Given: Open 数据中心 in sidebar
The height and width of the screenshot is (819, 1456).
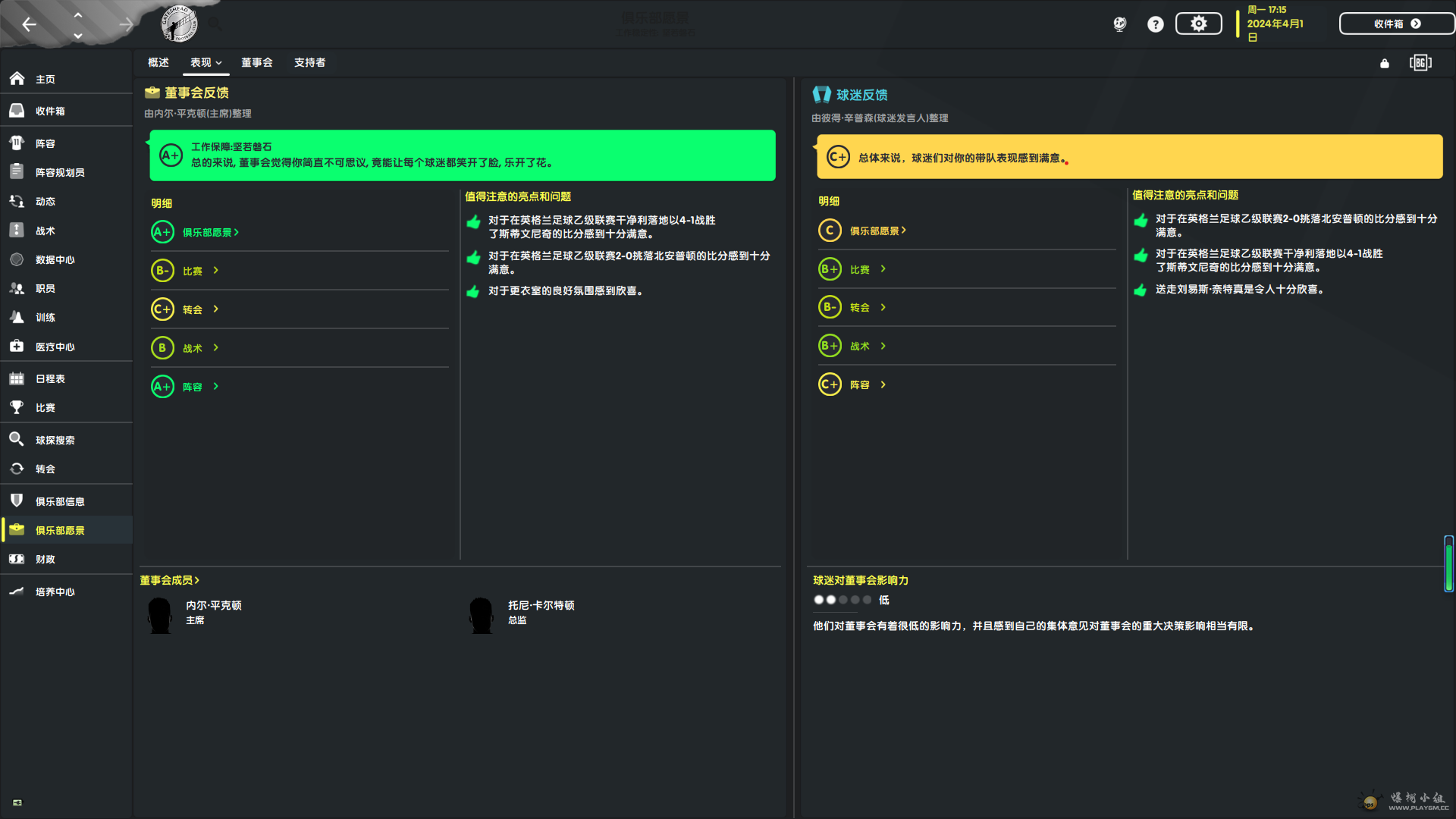Looking at the screenshot, I should click(66, 259).
